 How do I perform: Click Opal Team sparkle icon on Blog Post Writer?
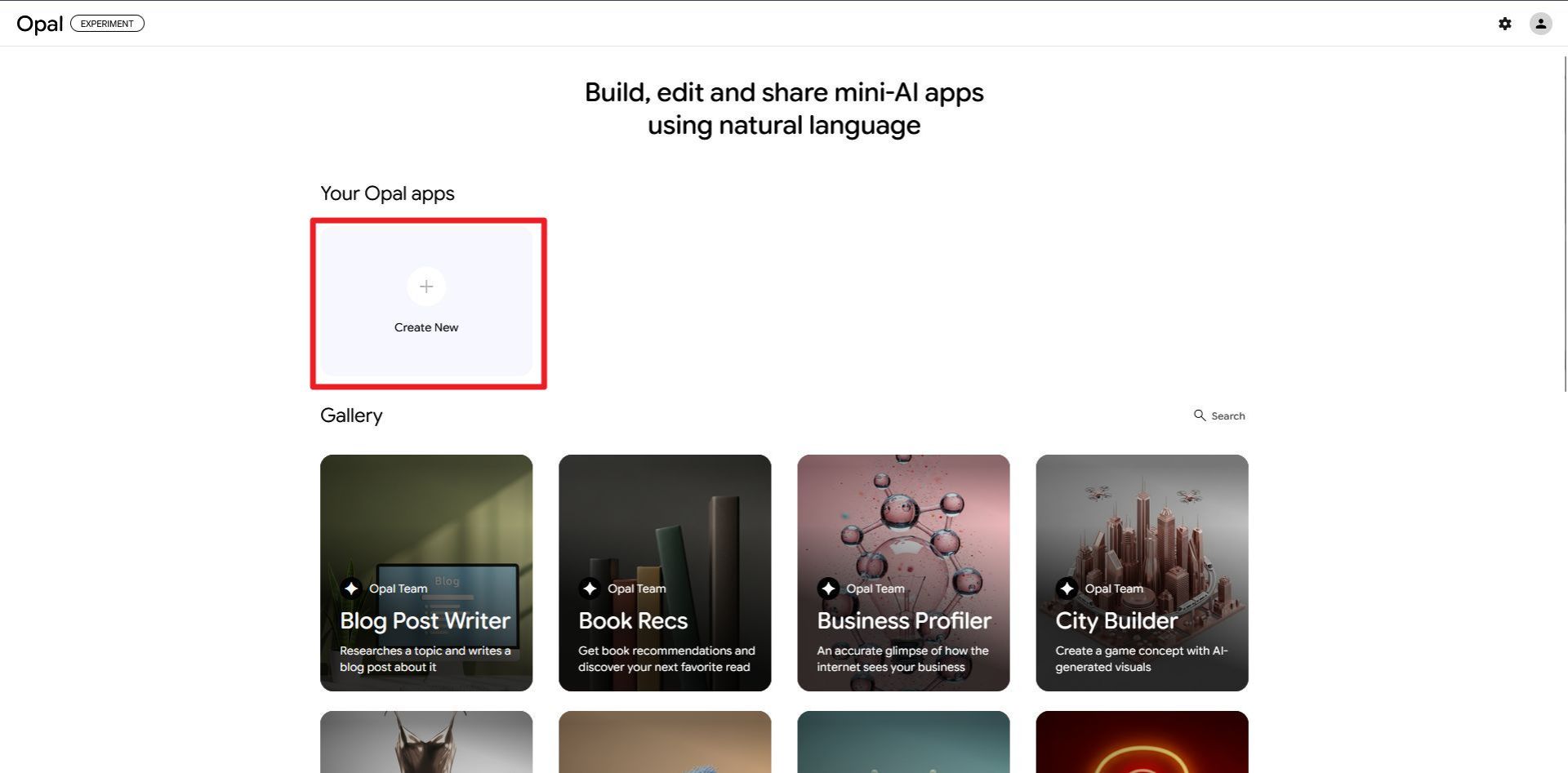351,589
